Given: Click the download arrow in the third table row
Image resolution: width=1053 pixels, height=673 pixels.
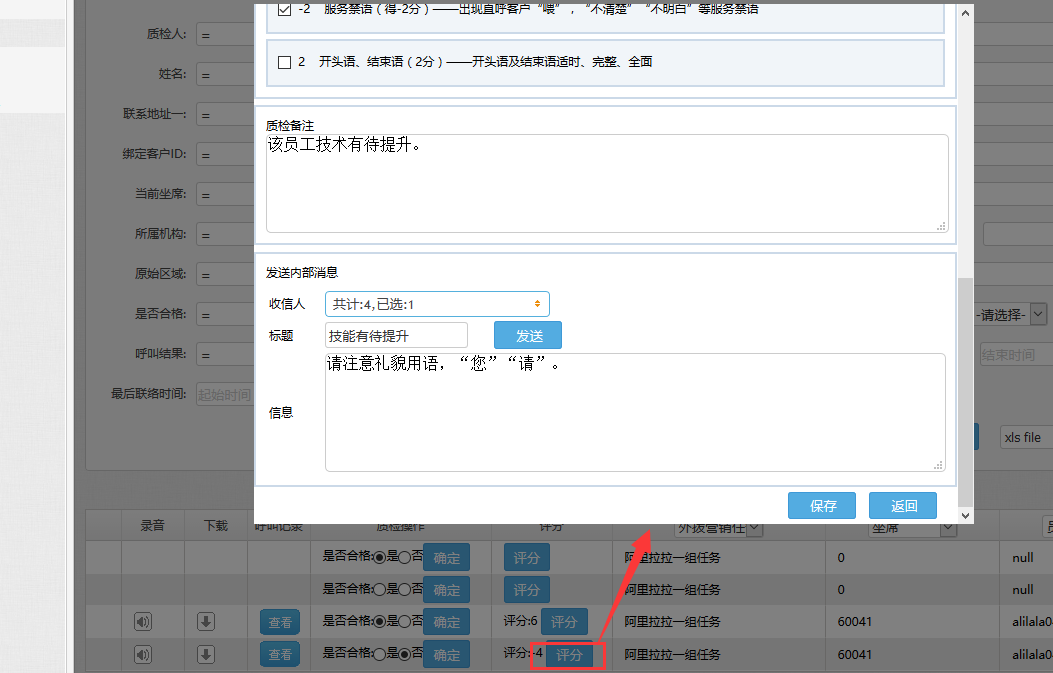Looking at the screenshot, I should tap(206, 622).
